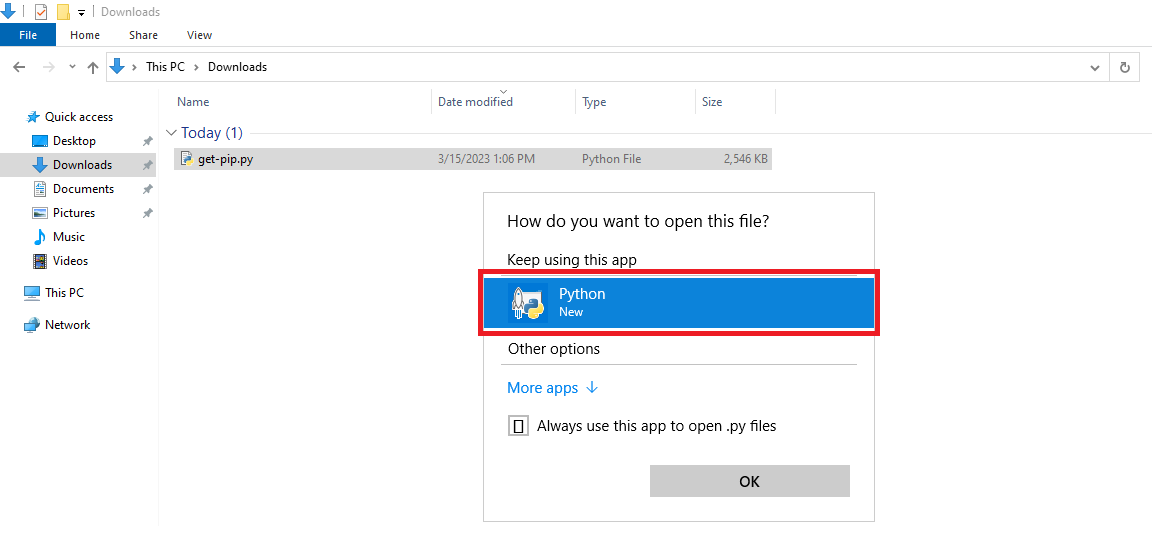This screenshot has height=559, width=1152.
Task: Open the recent locations dropdown arrow
Action: (x=72, y=67)
